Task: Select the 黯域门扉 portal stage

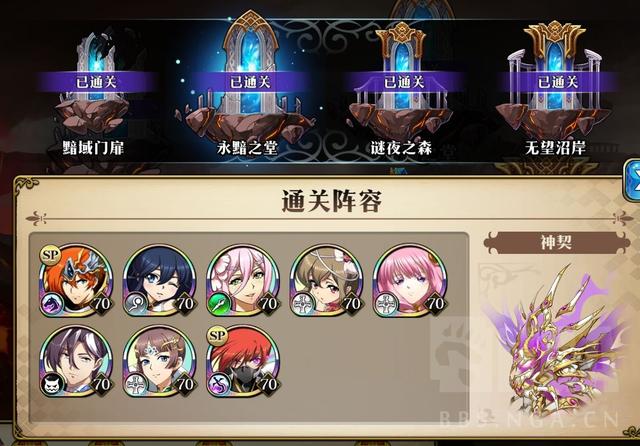Action: [93, 94]
